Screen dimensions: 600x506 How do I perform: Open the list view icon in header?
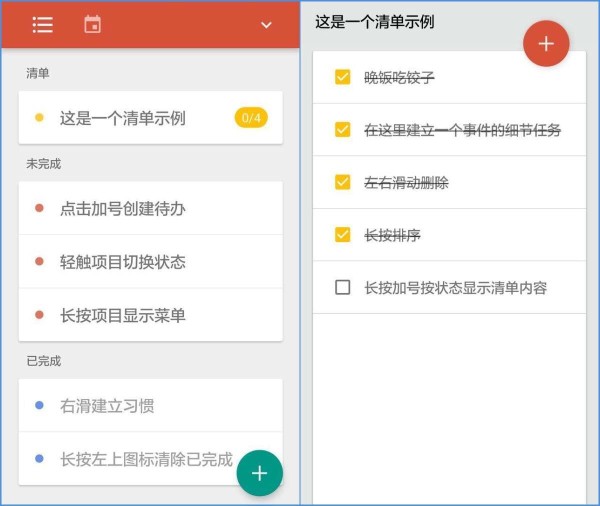[x=42, y=25]
